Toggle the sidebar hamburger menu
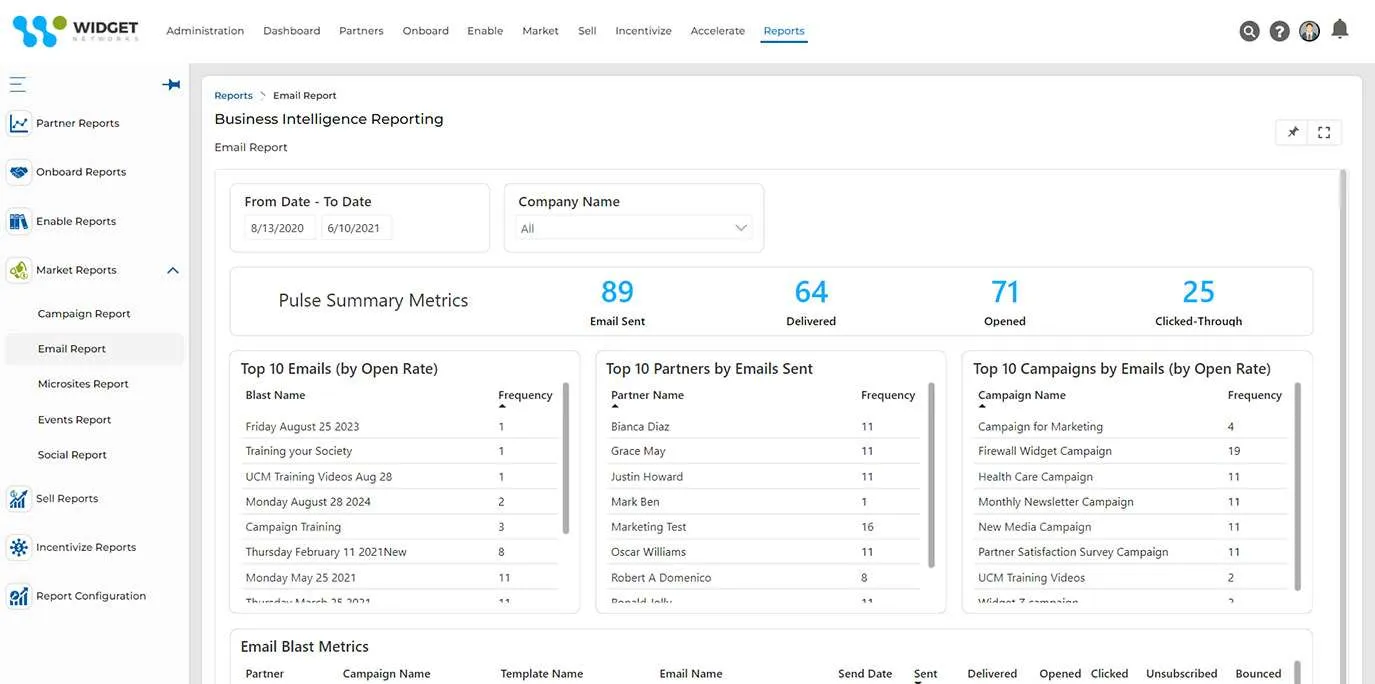The image size is (1375, 684). click(x=17, y=85)
